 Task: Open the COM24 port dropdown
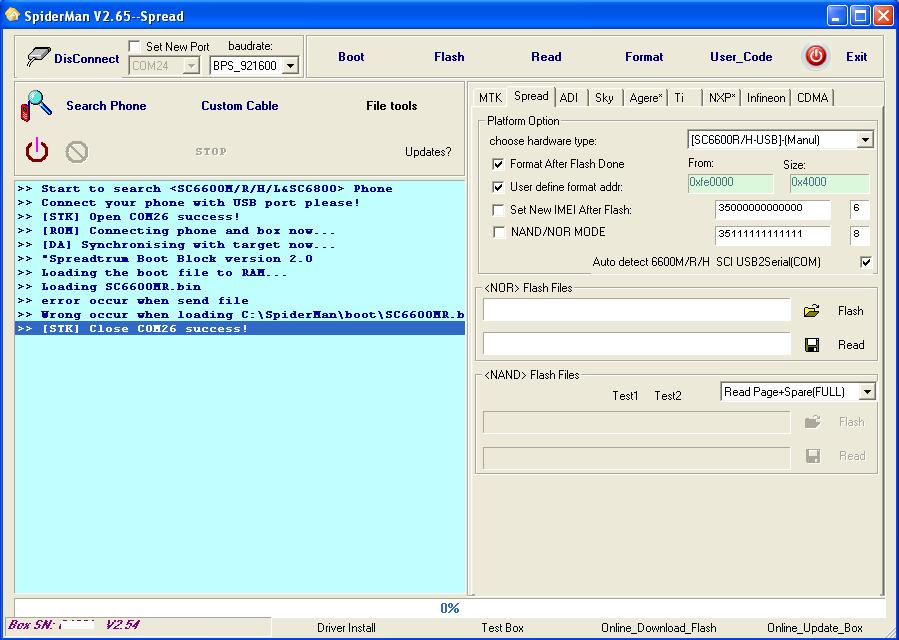(191, 66)
